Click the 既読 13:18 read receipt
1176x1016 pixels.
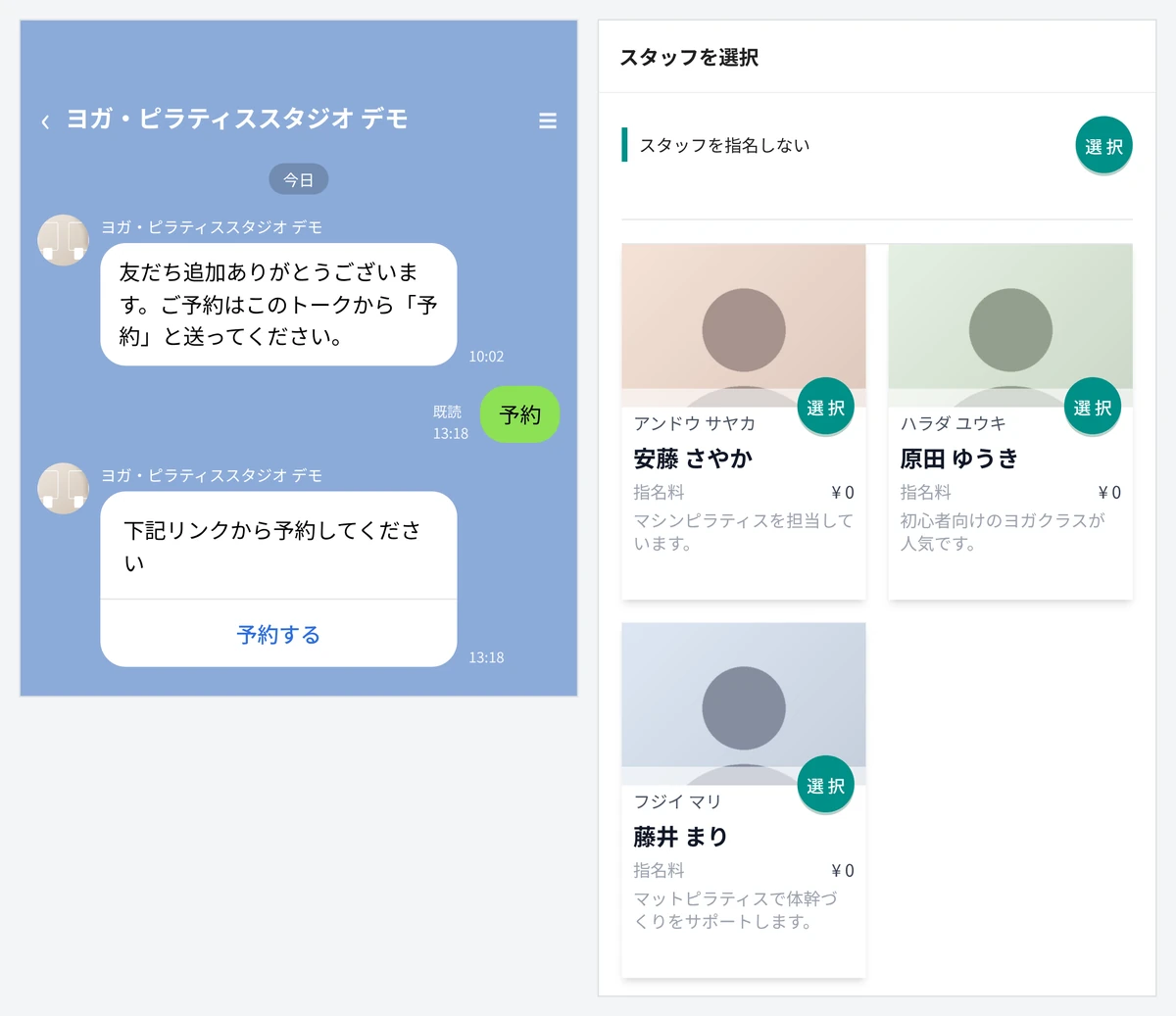click(450, 422)
